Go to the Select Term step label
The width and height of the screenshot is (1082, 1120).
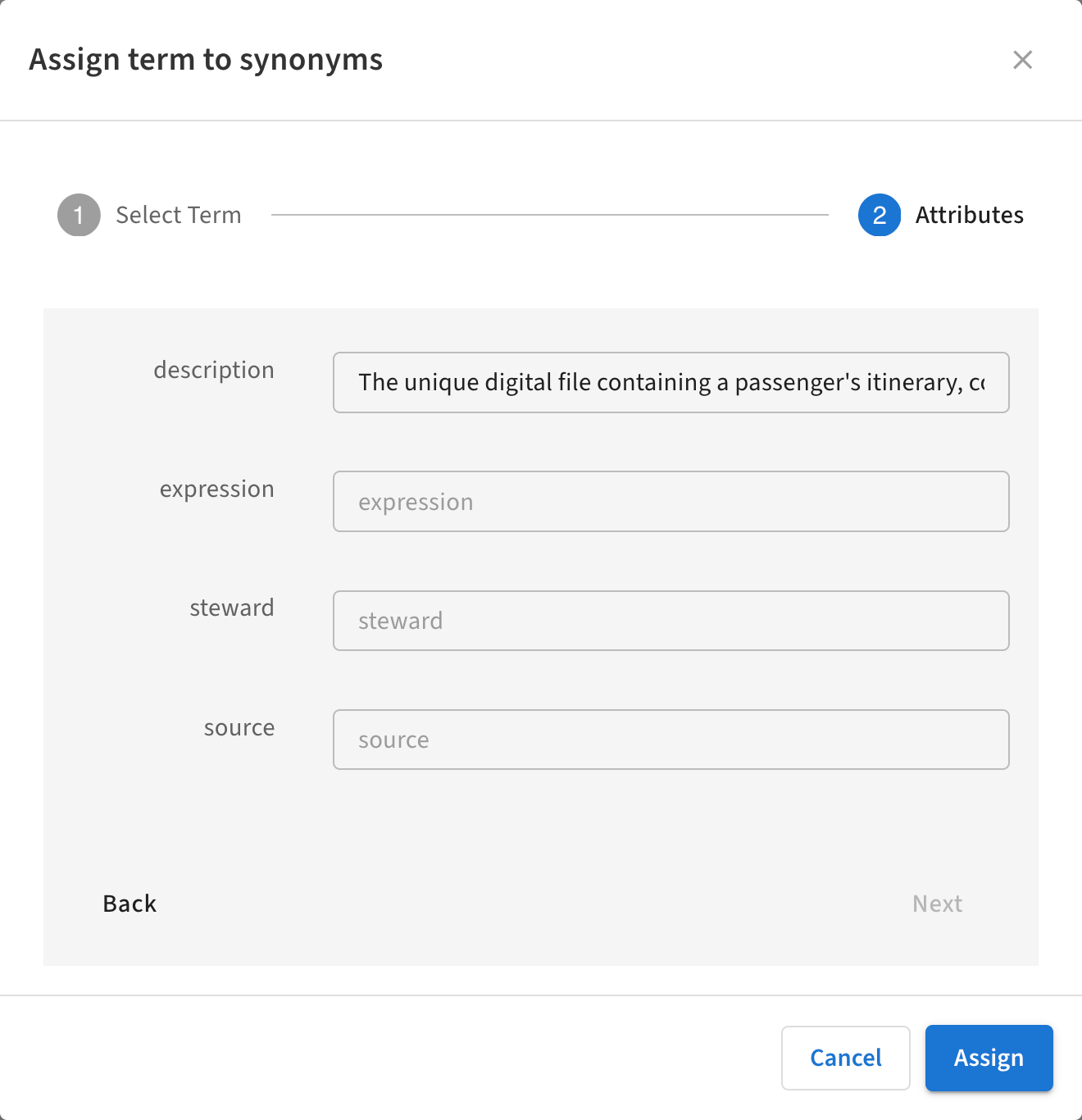pyautogui.click(x=179, y=215)
